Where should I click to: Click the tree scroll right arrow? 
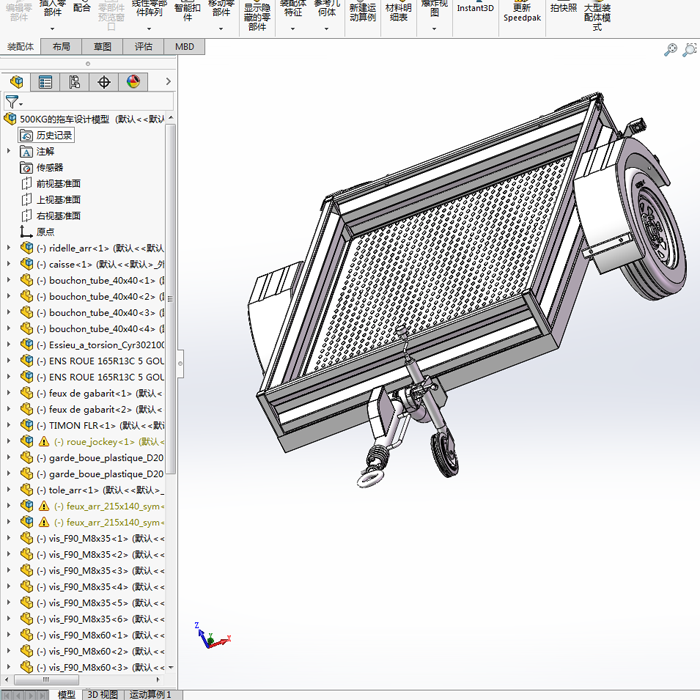tap(157, 679)
